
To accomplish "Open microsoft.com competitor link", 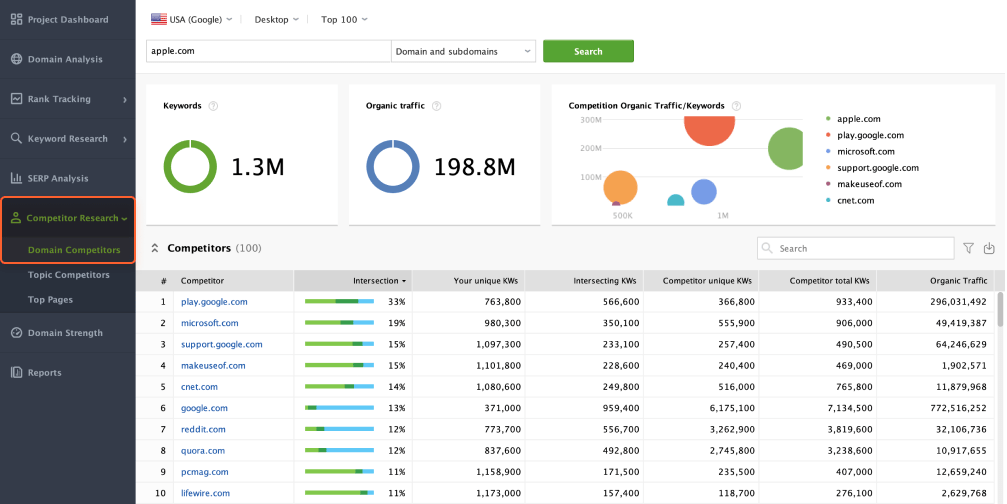I will pyautogui.click(x=209, y=323).
